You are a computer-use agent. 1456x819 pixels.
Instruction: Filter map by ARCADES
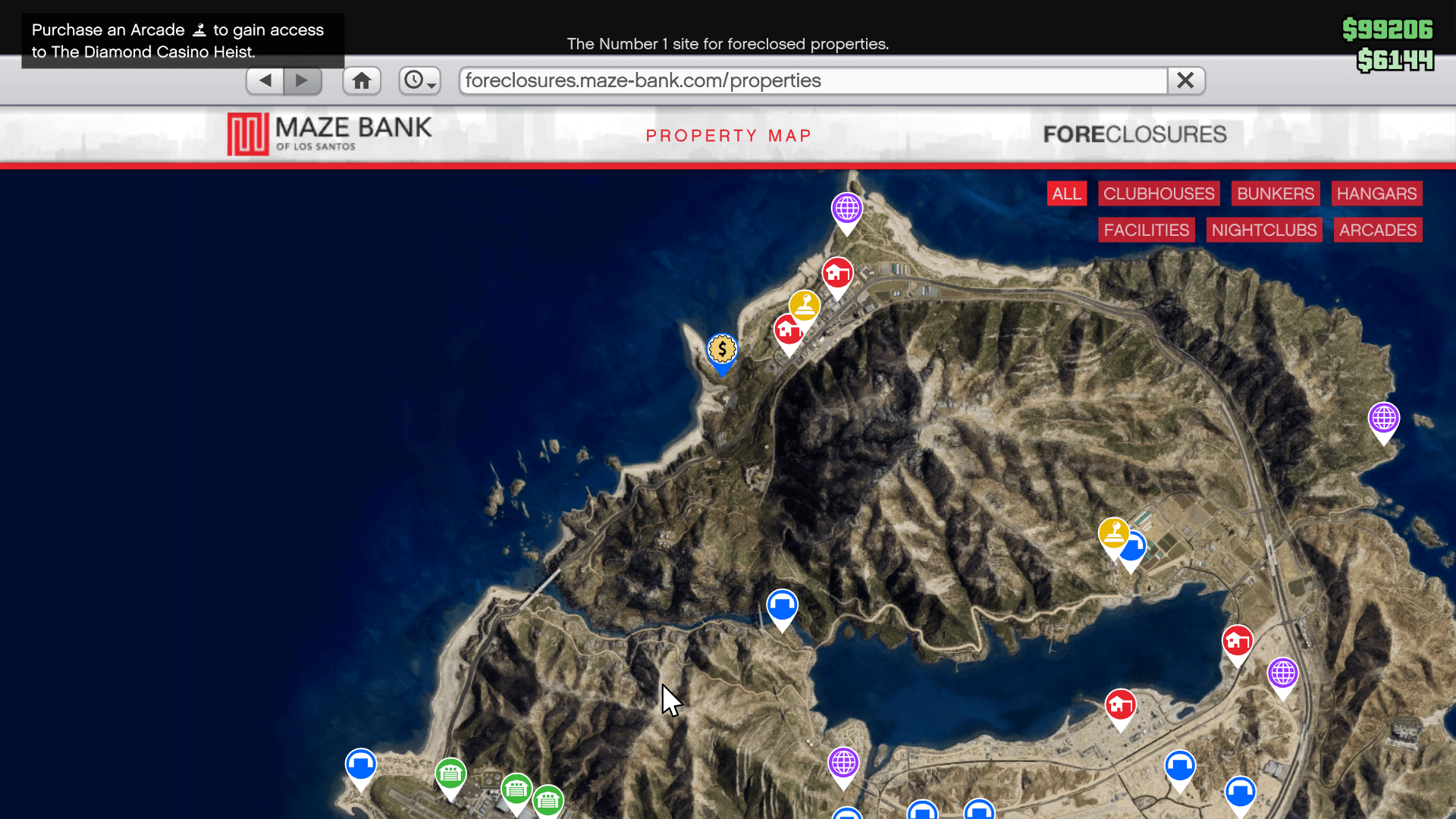(1377, 230)
